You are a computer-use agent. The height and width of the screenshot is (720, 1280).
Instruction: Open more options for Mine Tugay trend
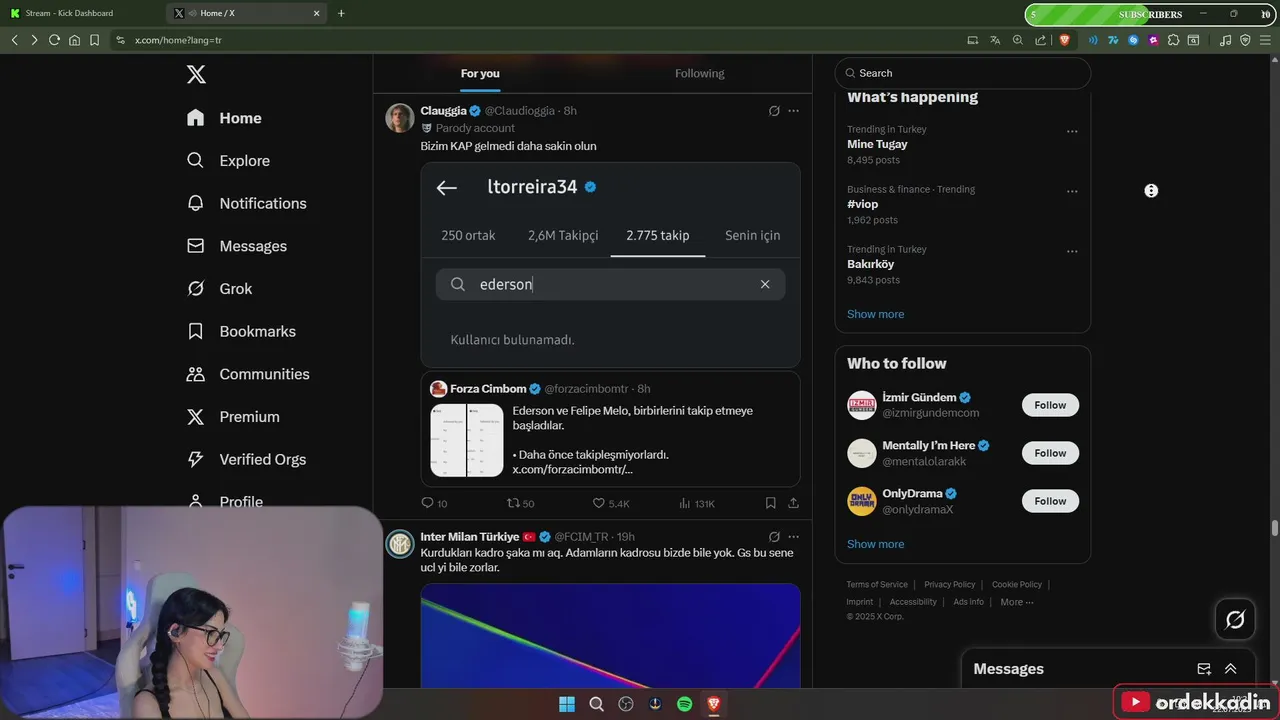(x=1072, y=131)
